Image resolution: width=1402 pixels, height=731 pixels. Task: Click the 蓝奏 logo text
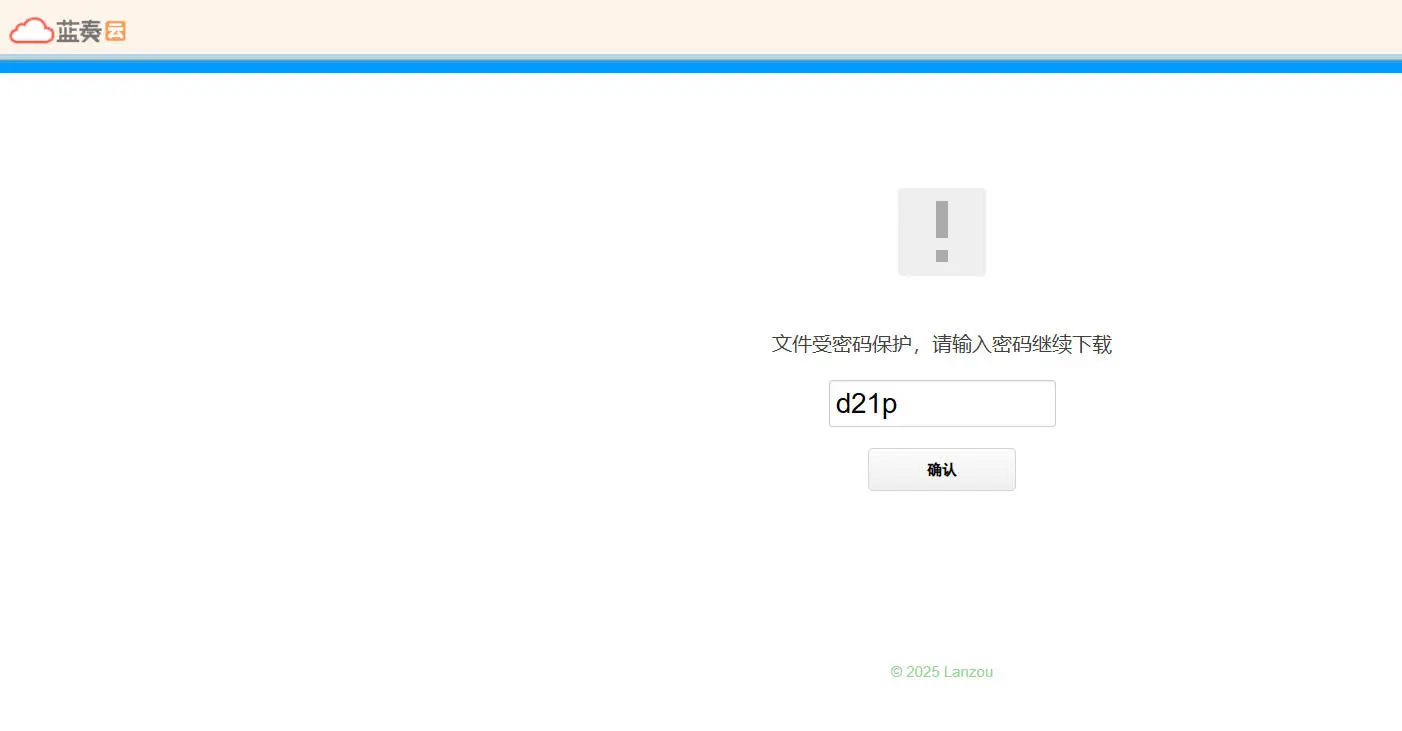point(79,32)
